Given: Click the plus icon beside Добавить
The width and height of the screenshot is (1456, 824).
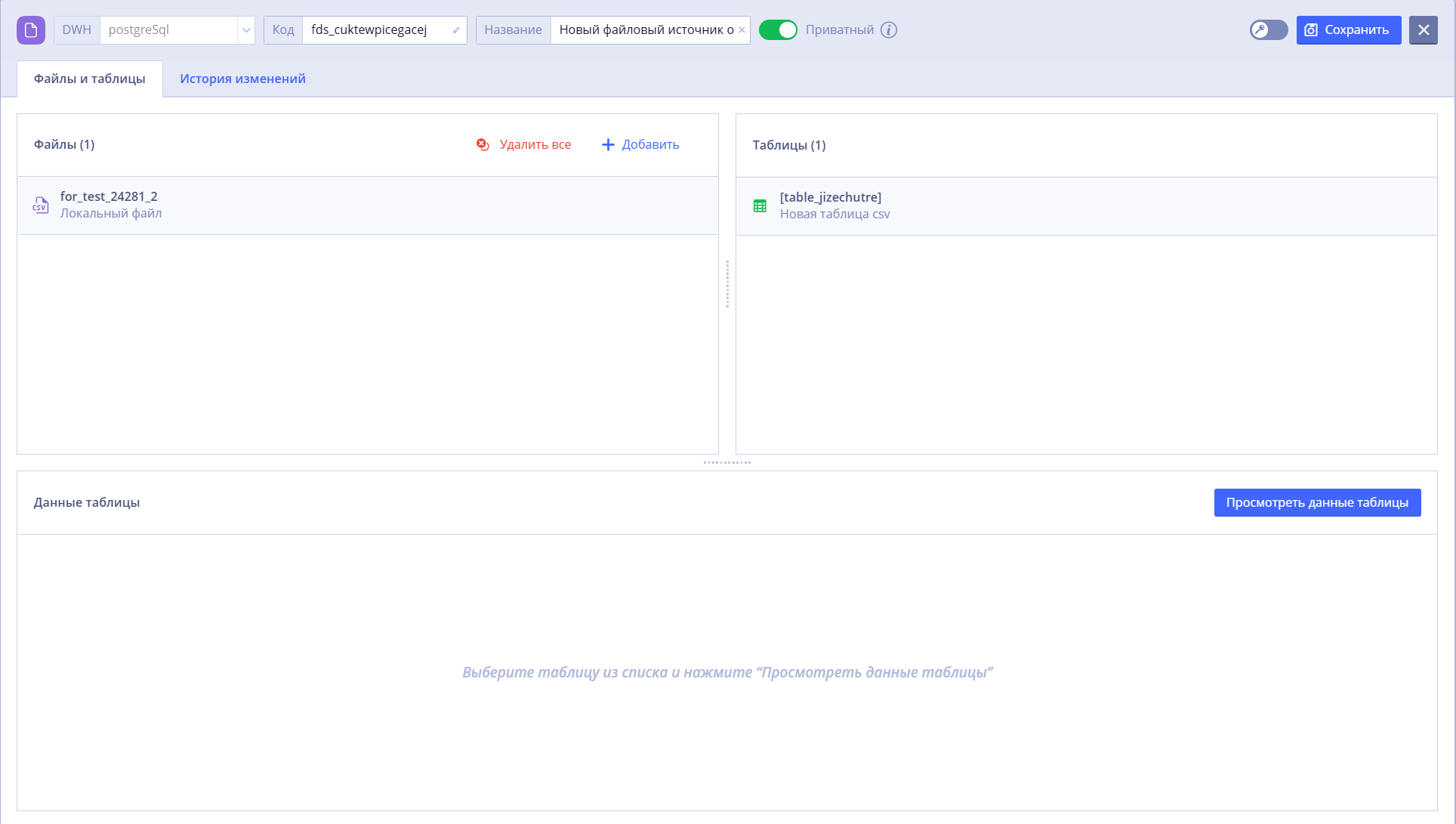Looking at the screenshot, I should (x=608, y=144).
